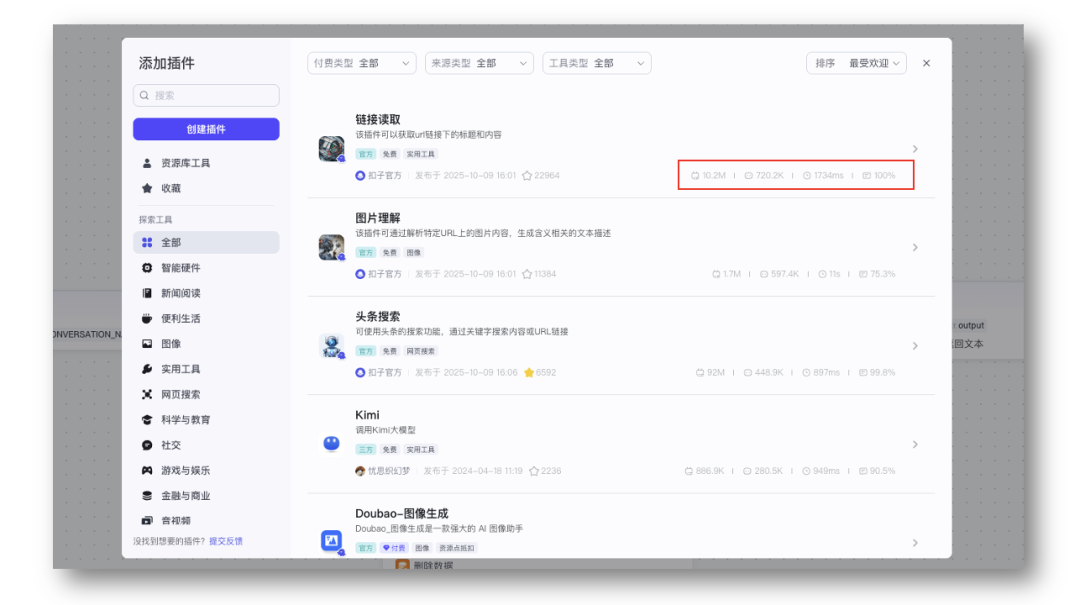Click the 头条搜索 robot thumbnail
1080x605 pixels.
coord(331,346)
